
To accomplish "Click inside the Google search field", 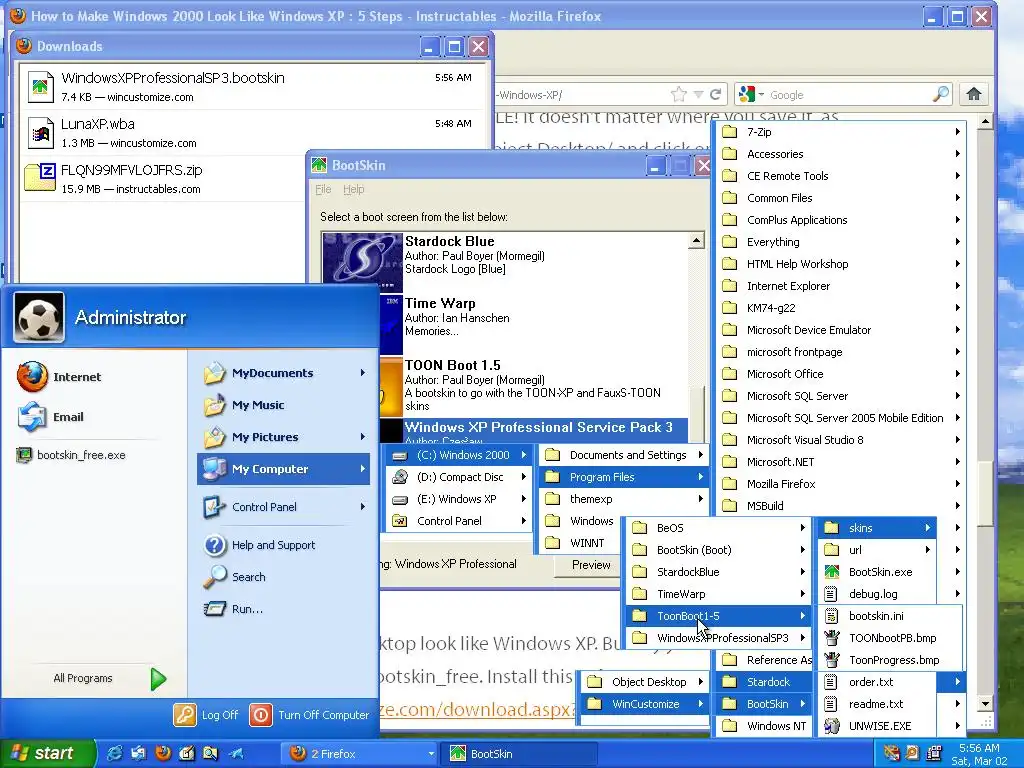I will 849,95.
